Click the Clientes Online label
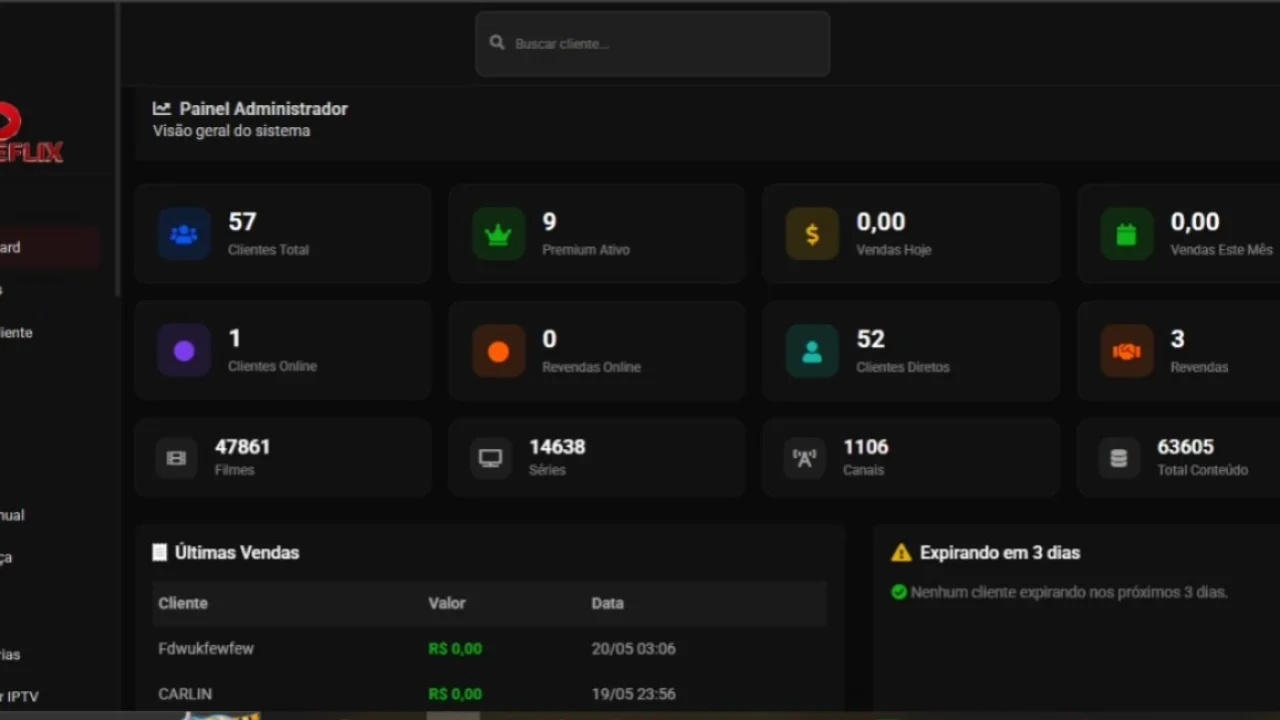The image size is (1280, 720). pos(272,366)
